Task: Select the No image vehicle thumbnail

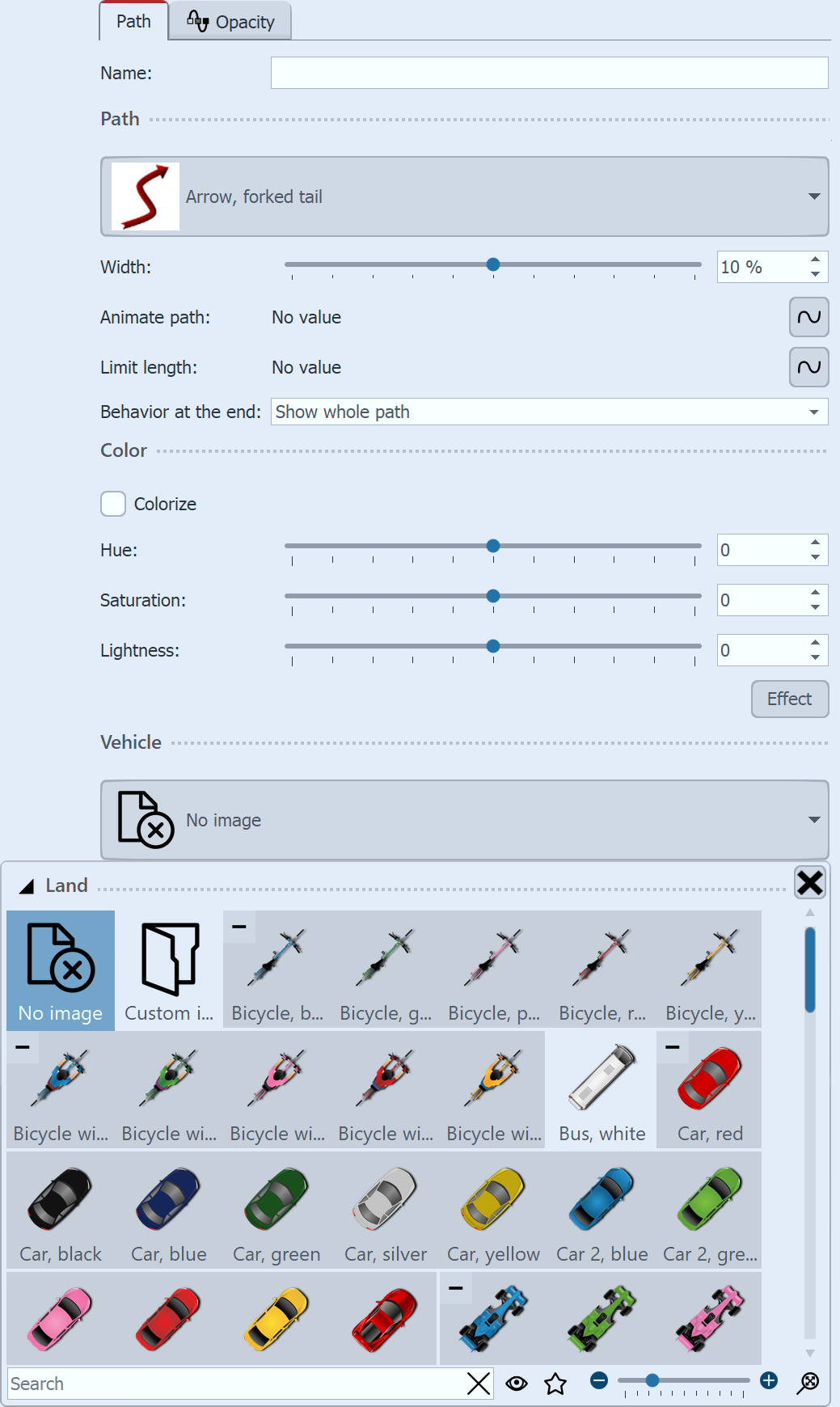Action: pos(61,970)
